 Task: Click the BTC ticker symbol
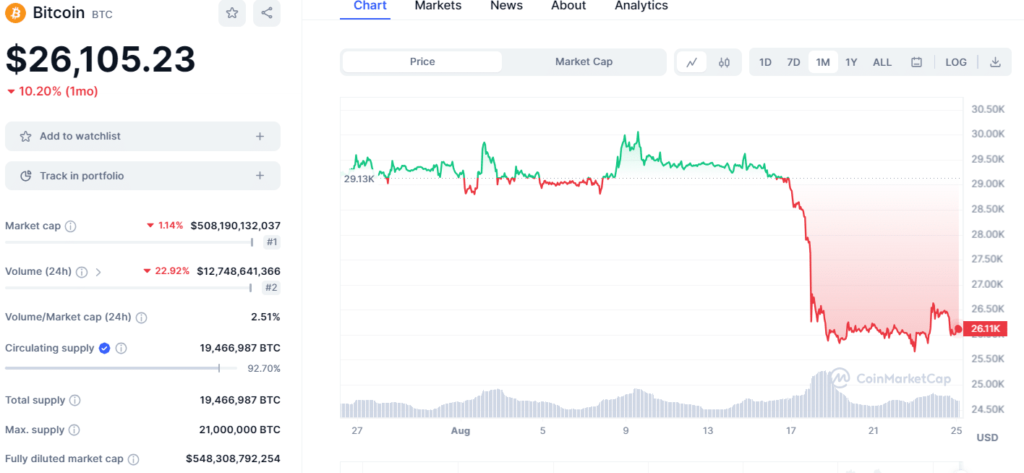point(102,14)
